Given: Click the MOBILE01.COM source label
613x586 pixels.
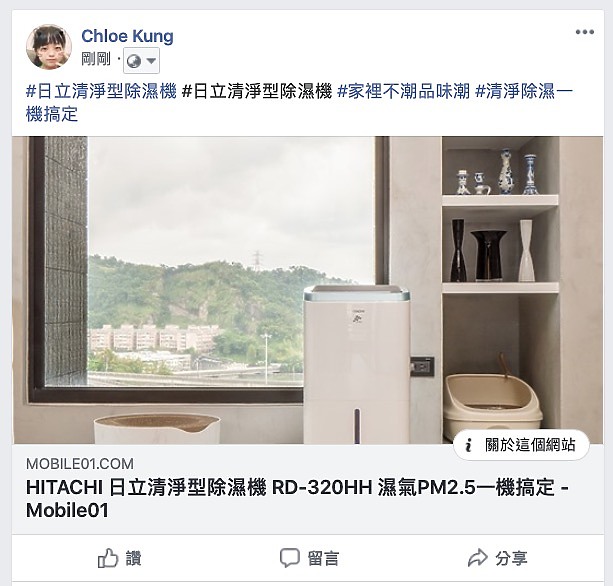Looking at the screenshot, I should point(80,464).
